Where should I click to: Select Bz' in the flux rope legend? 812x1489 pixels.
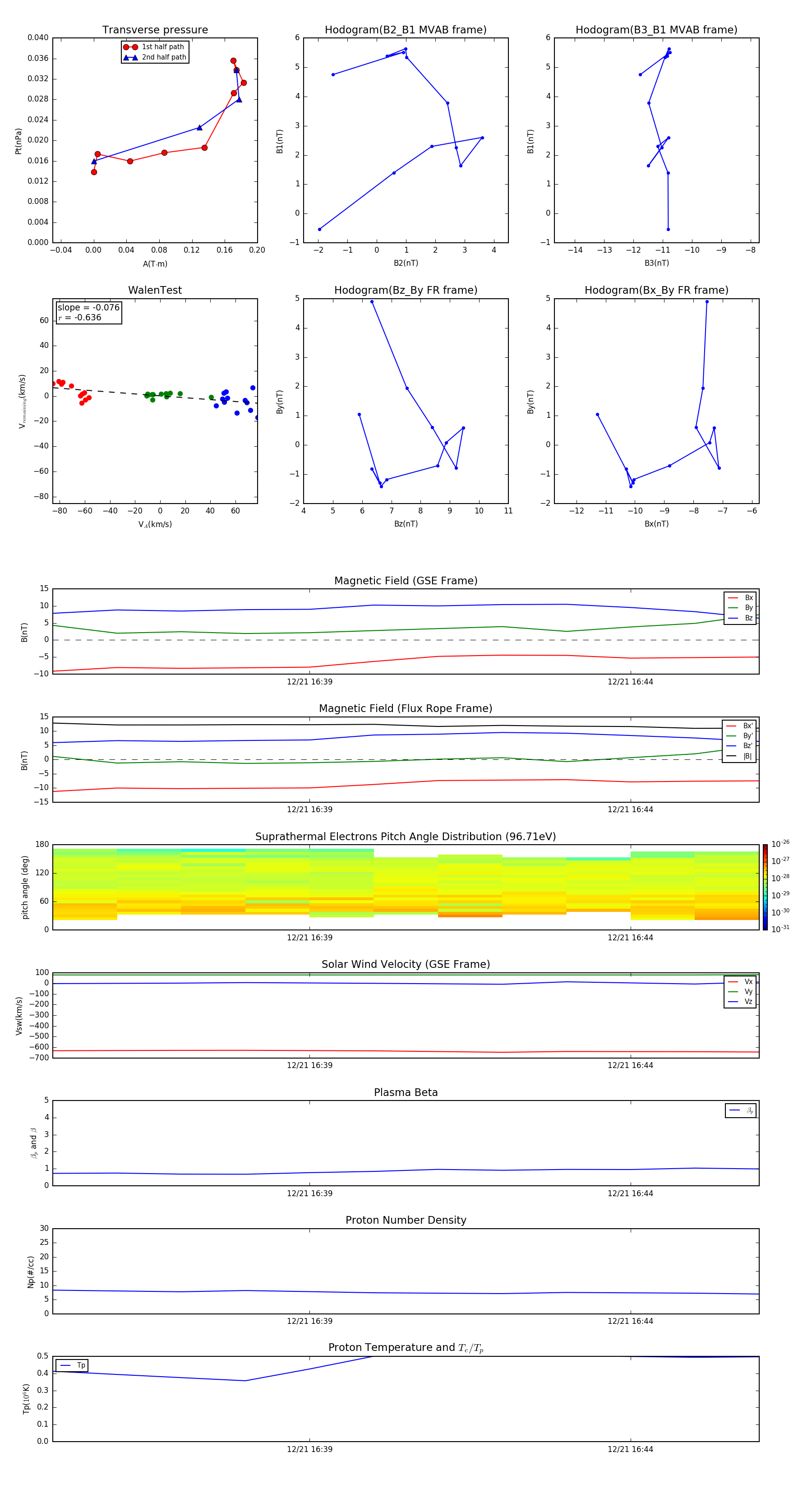point(740,746)
